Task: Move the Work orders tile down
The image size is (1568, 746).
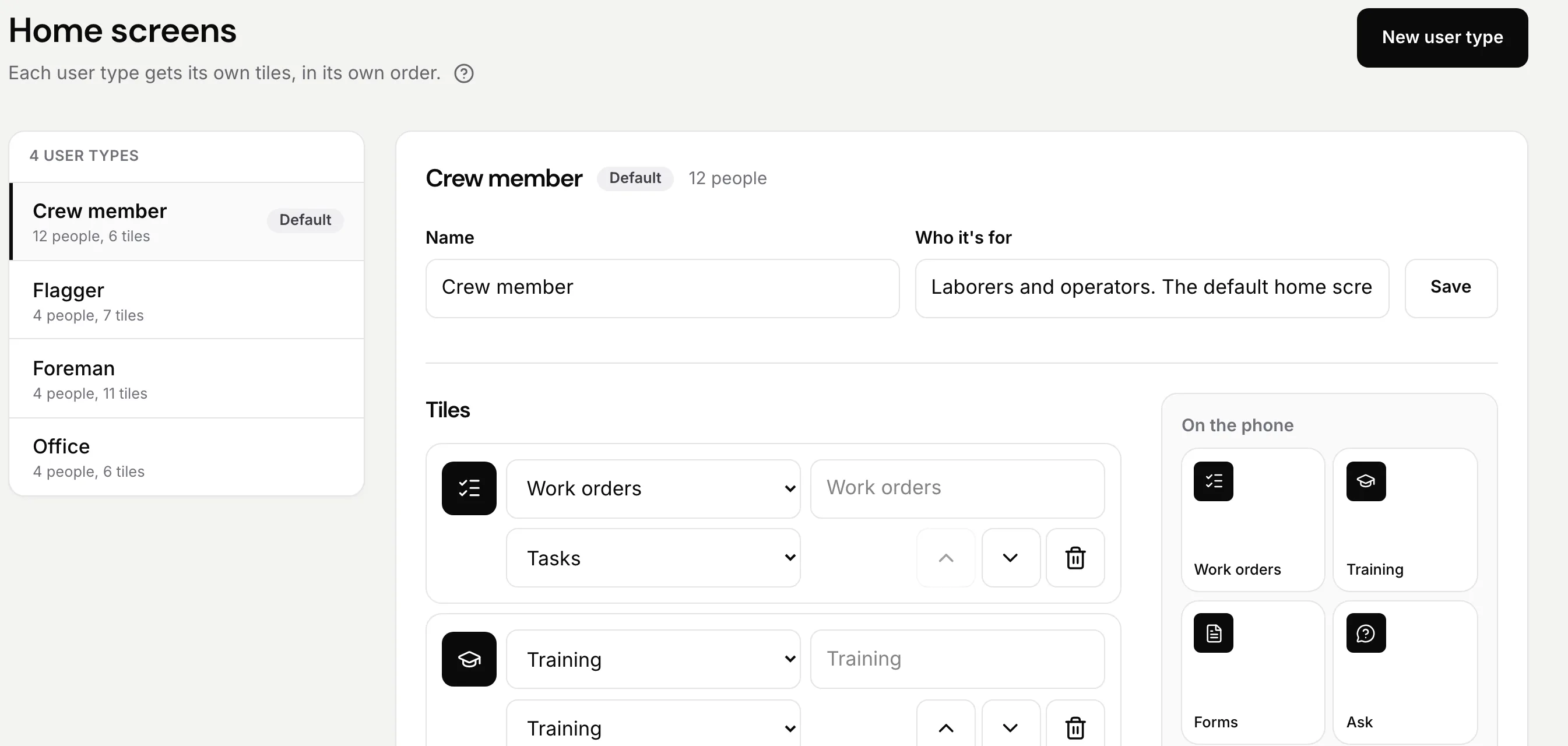Action: 1010,557
